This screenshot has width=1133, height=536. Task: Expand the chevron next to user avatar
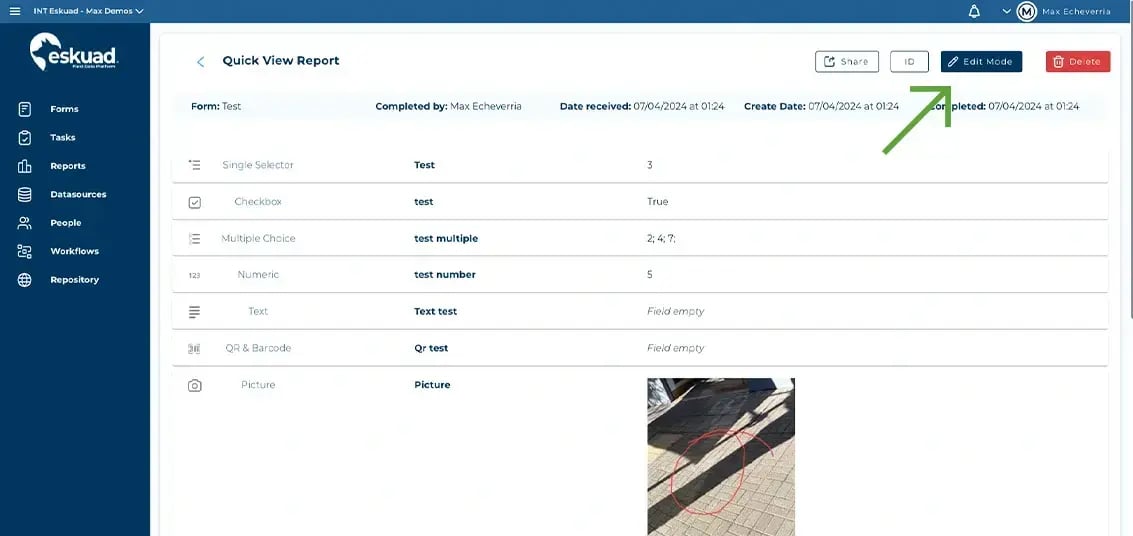(1006, 11)
